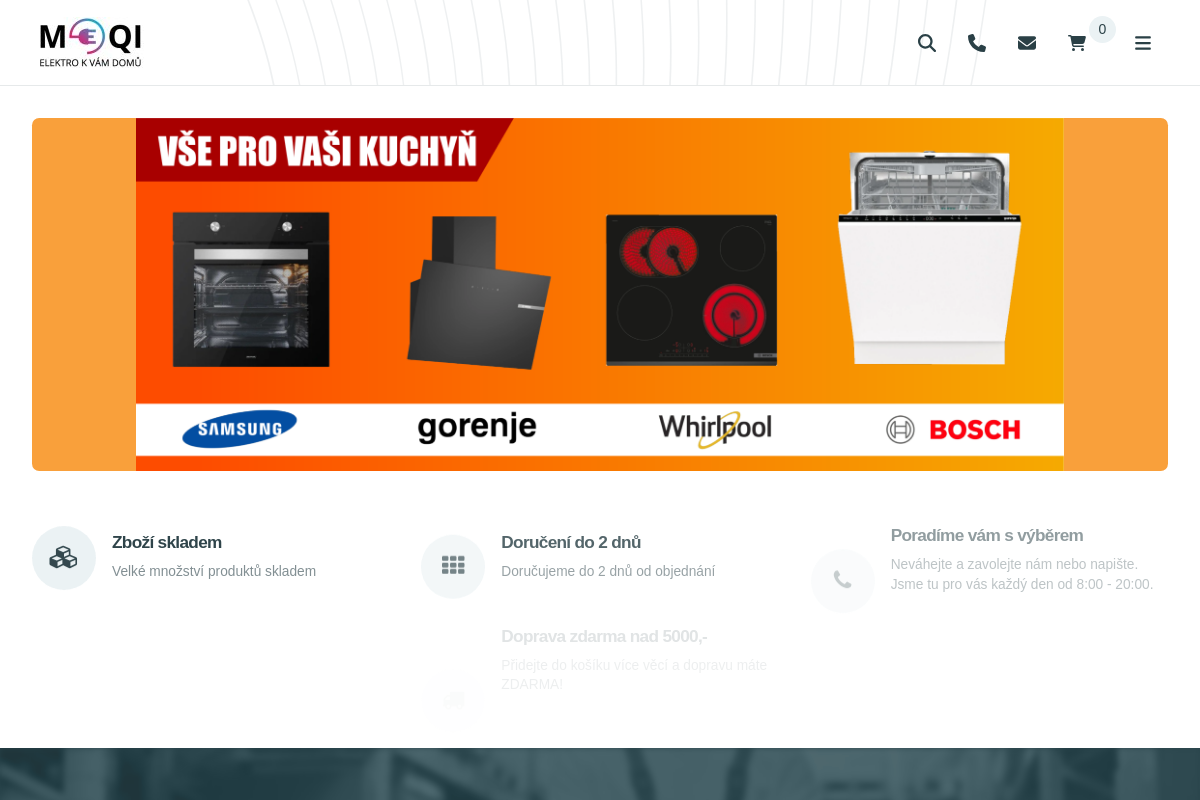The image size is (1200, 800).
Task: Open the hamburger menu
Action: tap(1143, 43)
